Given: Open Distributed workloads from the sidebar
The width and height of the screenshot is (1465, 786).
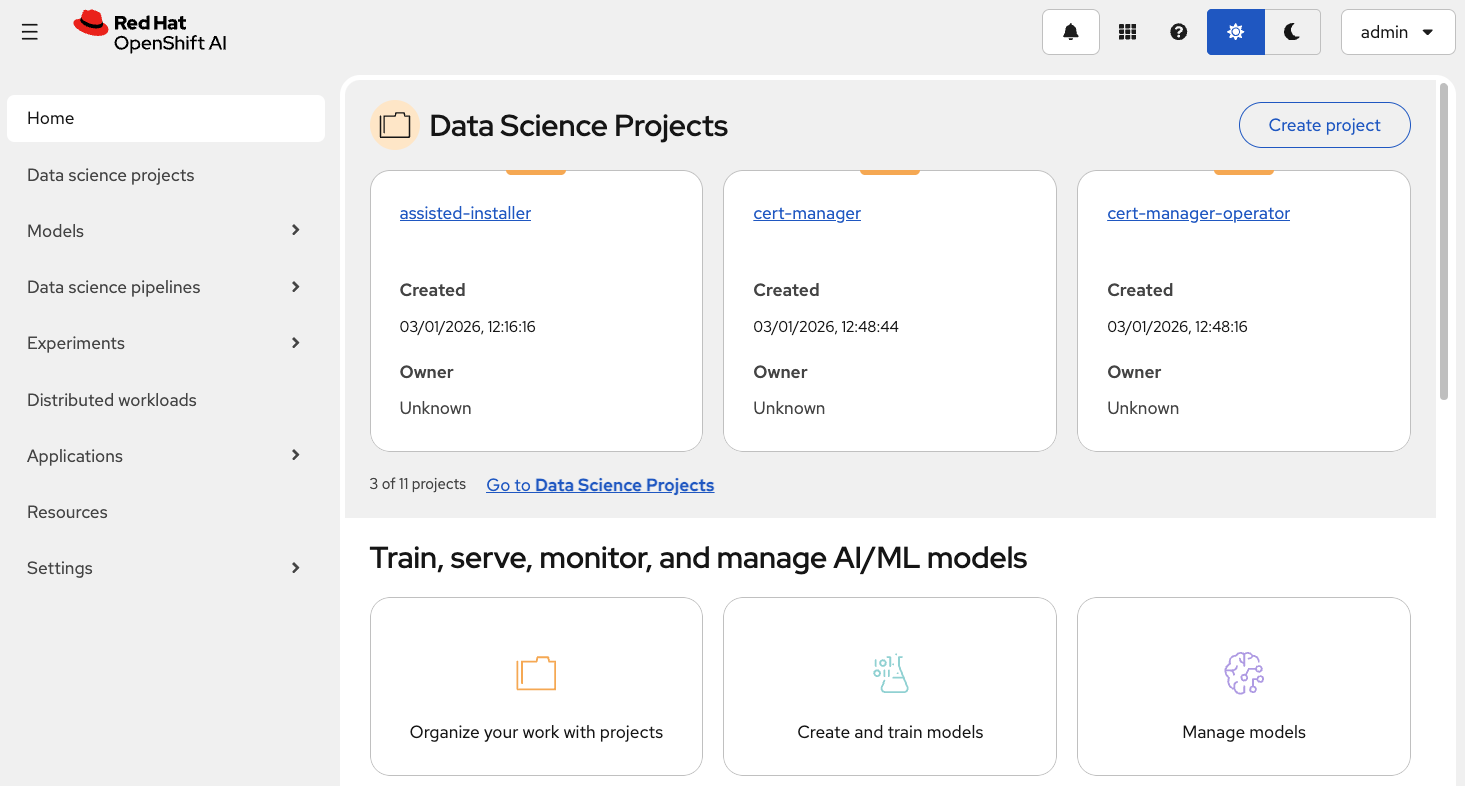Looking at the screenshot, I should (111, 399).
